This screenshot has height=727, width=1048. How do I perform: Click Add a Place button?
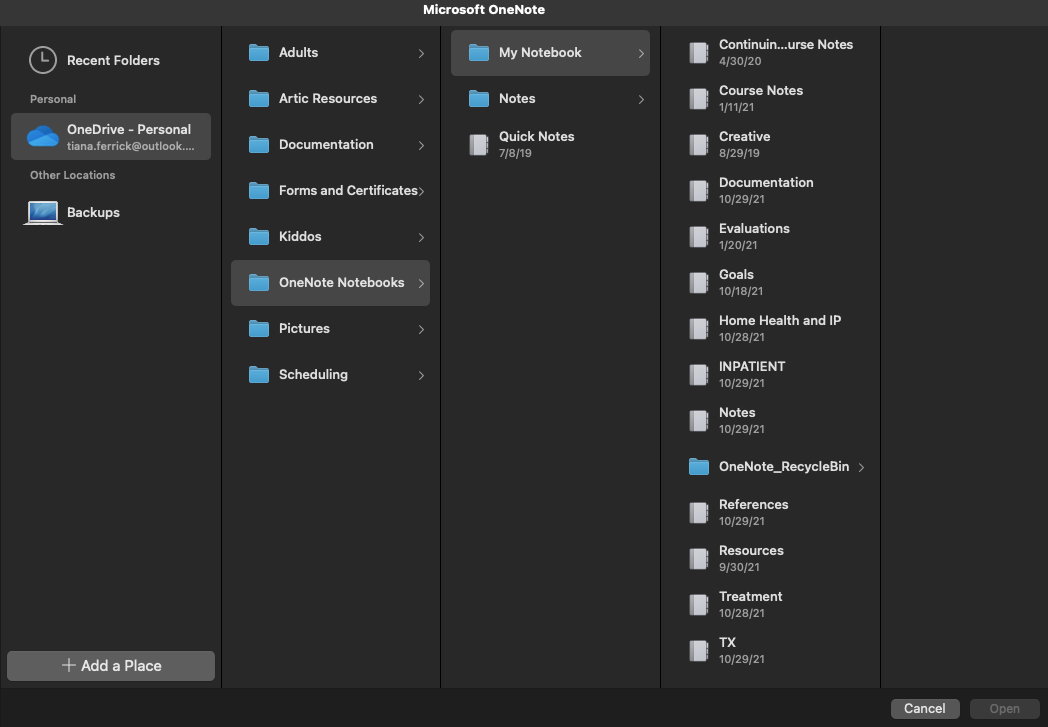[x=111, y=666]
